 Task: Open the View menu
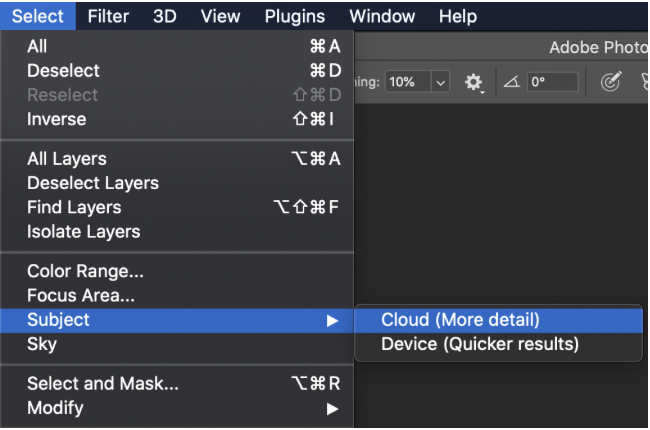click(x=220, y=16)
